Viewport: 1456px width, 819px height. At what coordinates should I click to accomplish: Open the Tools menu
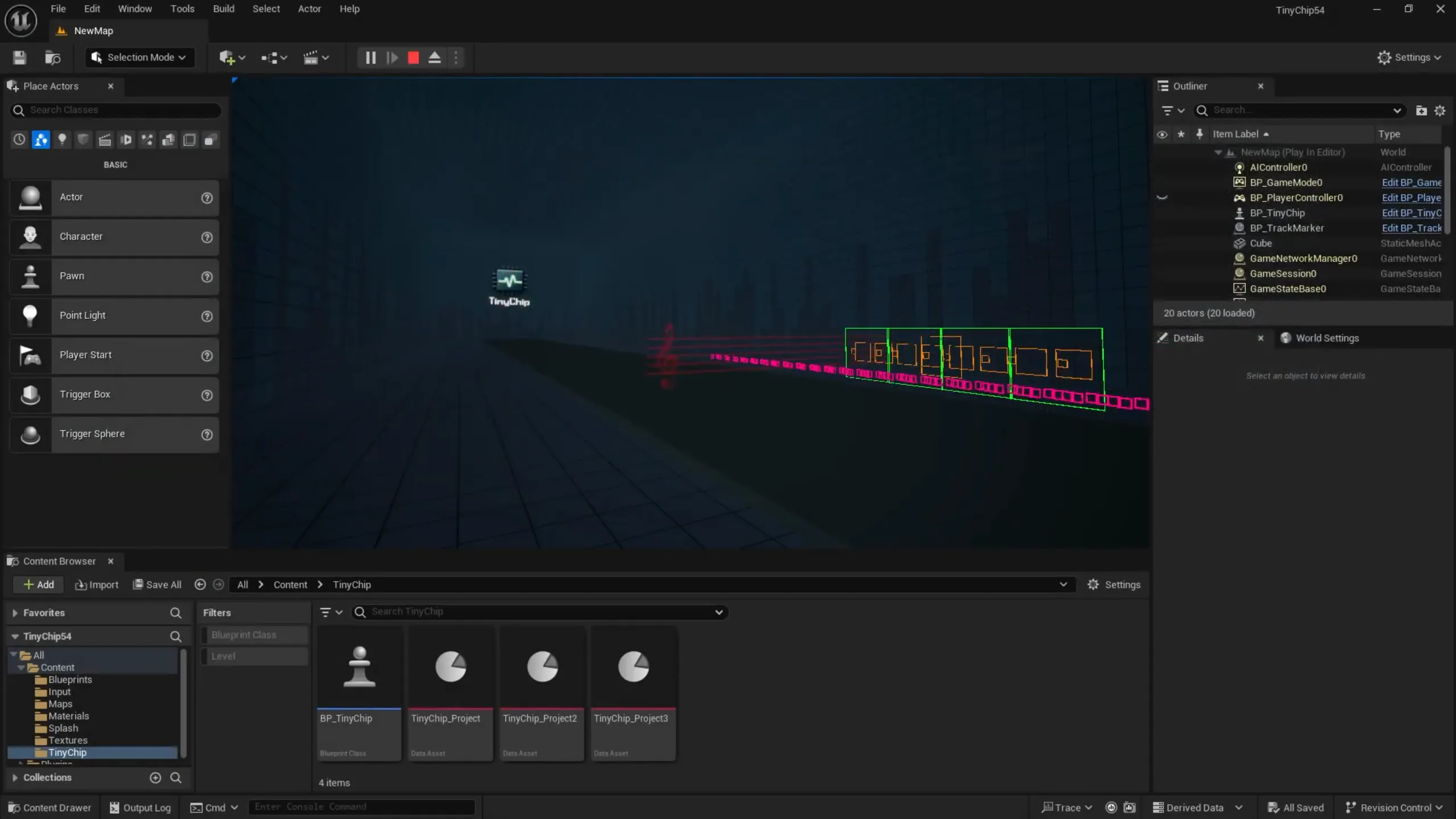[182, 9]
